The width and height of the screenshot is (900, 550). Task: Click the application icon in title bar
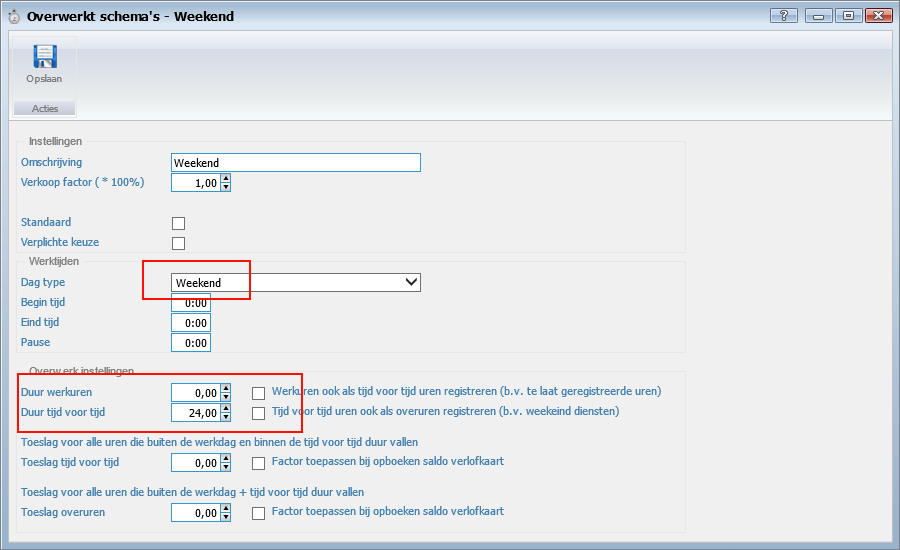tap(12, 15)
